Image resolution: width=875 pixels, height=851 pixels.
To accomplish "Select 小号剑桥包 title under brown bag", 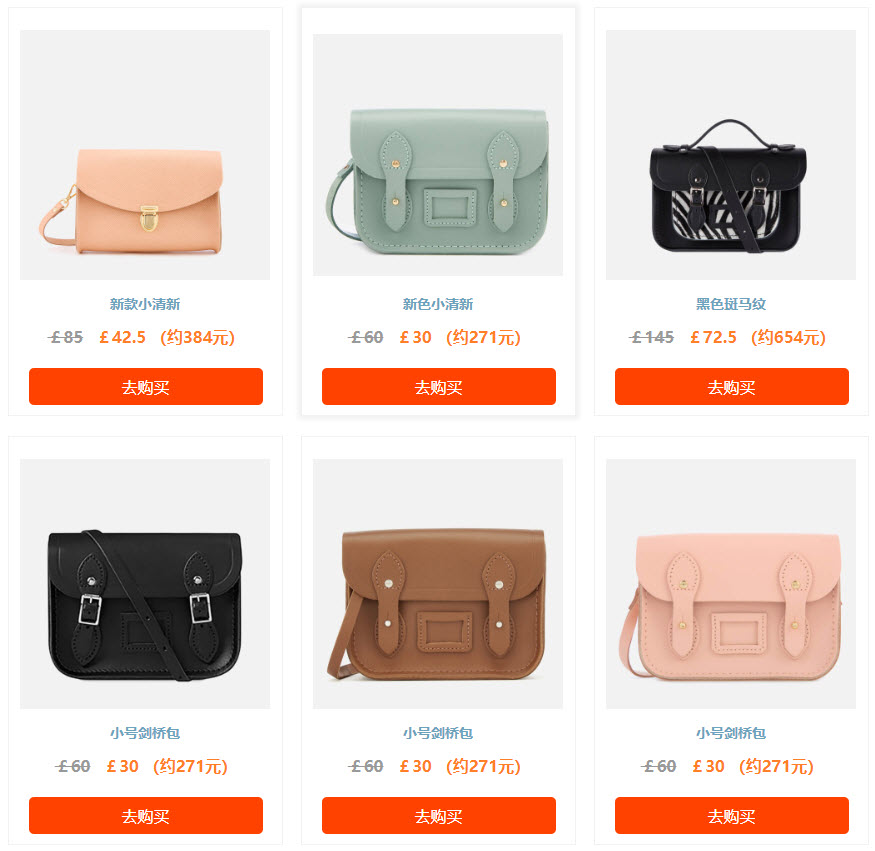I will pos(438,733).
